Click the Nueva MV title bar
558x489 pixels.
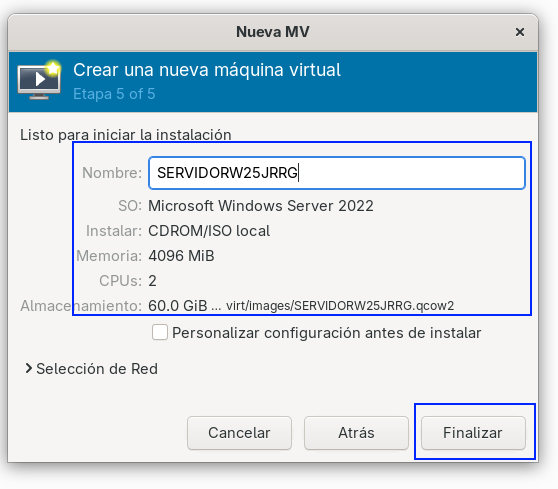coord(273,32)
